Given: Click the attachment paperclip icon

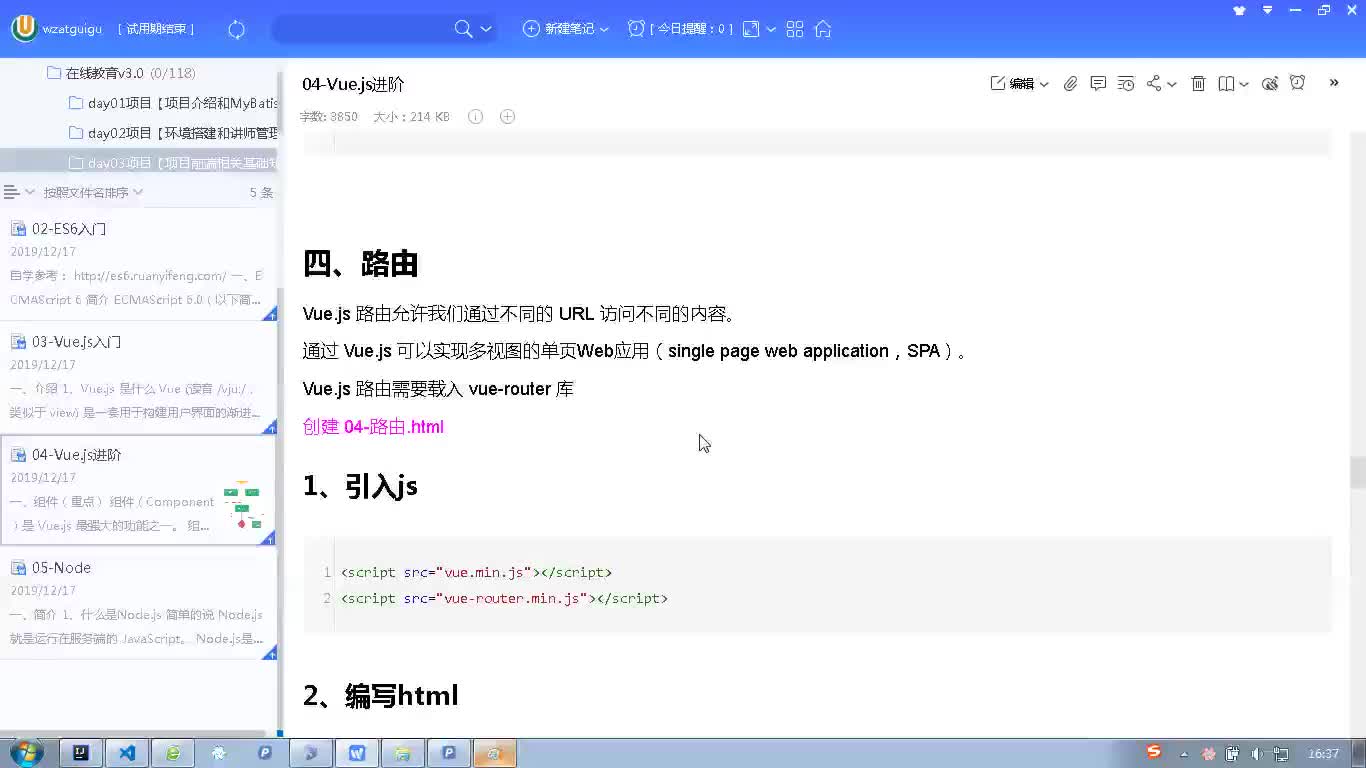Looking at the screenshot, I should 1070,84.
